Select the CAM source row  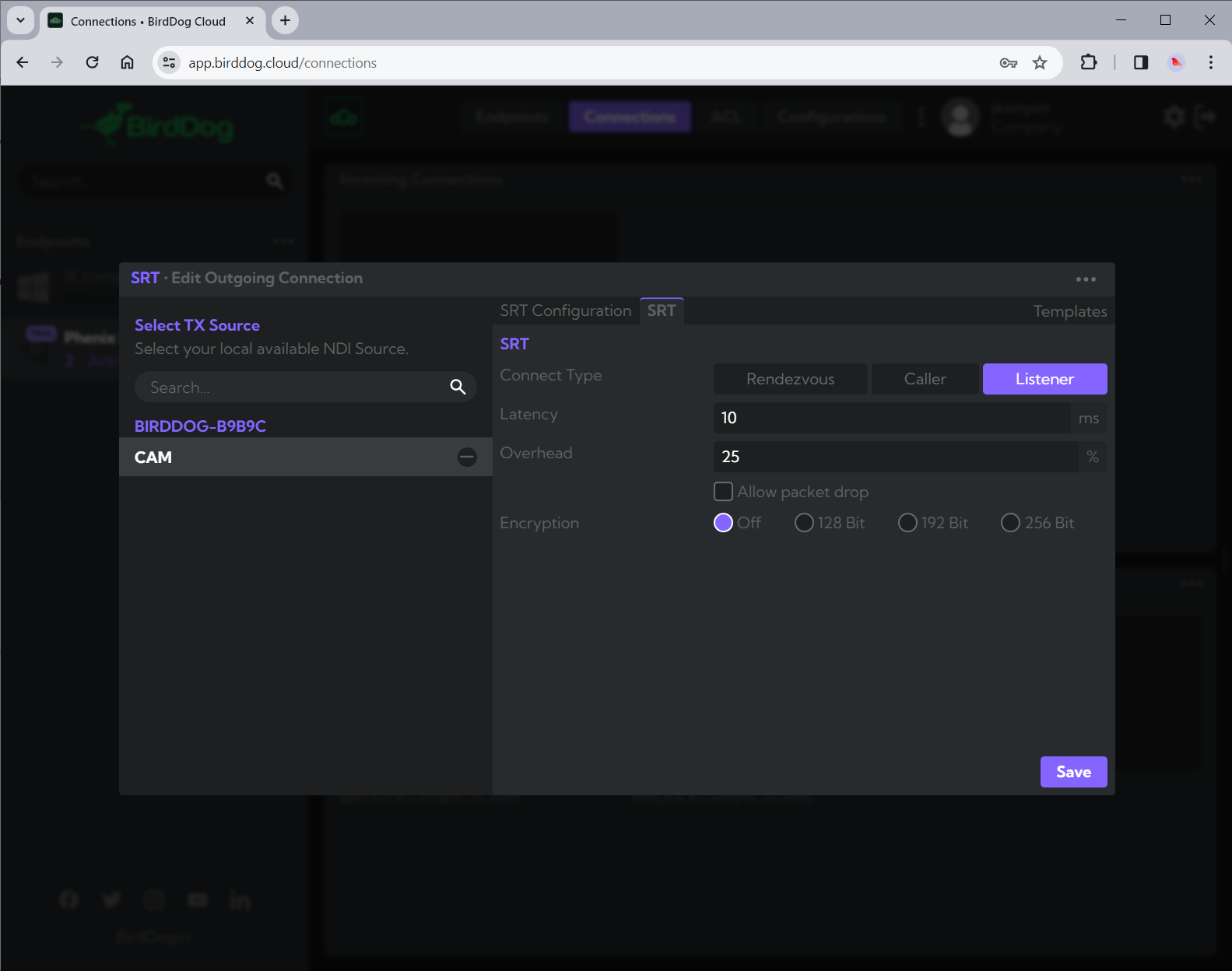[306, 457]
